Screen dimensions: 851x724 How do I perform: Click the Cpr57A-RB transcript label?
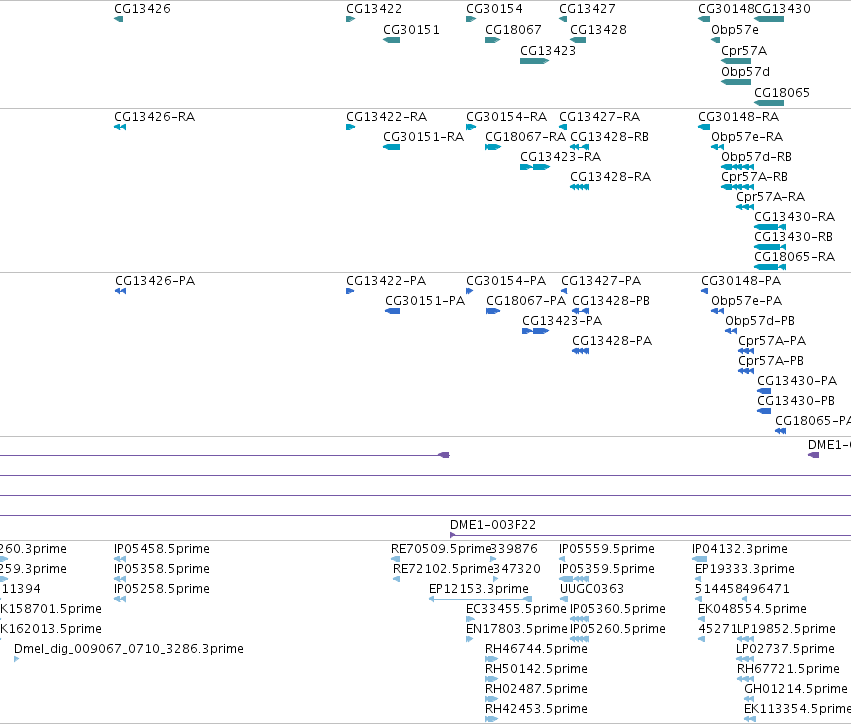[x=754, y=177]
